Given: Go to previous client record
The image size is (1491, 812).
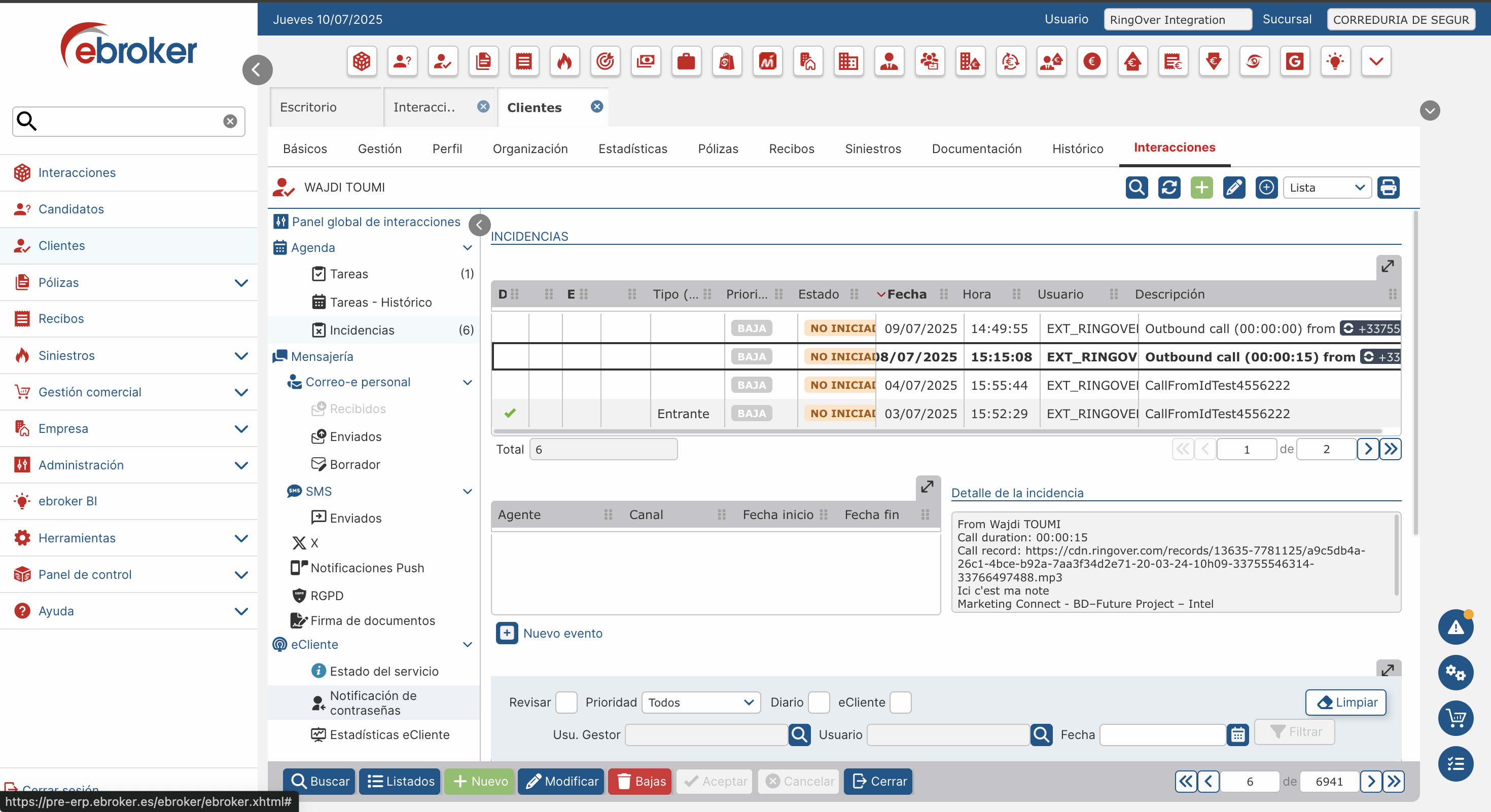Looking at the screenshot, I should pos(1208,782).
